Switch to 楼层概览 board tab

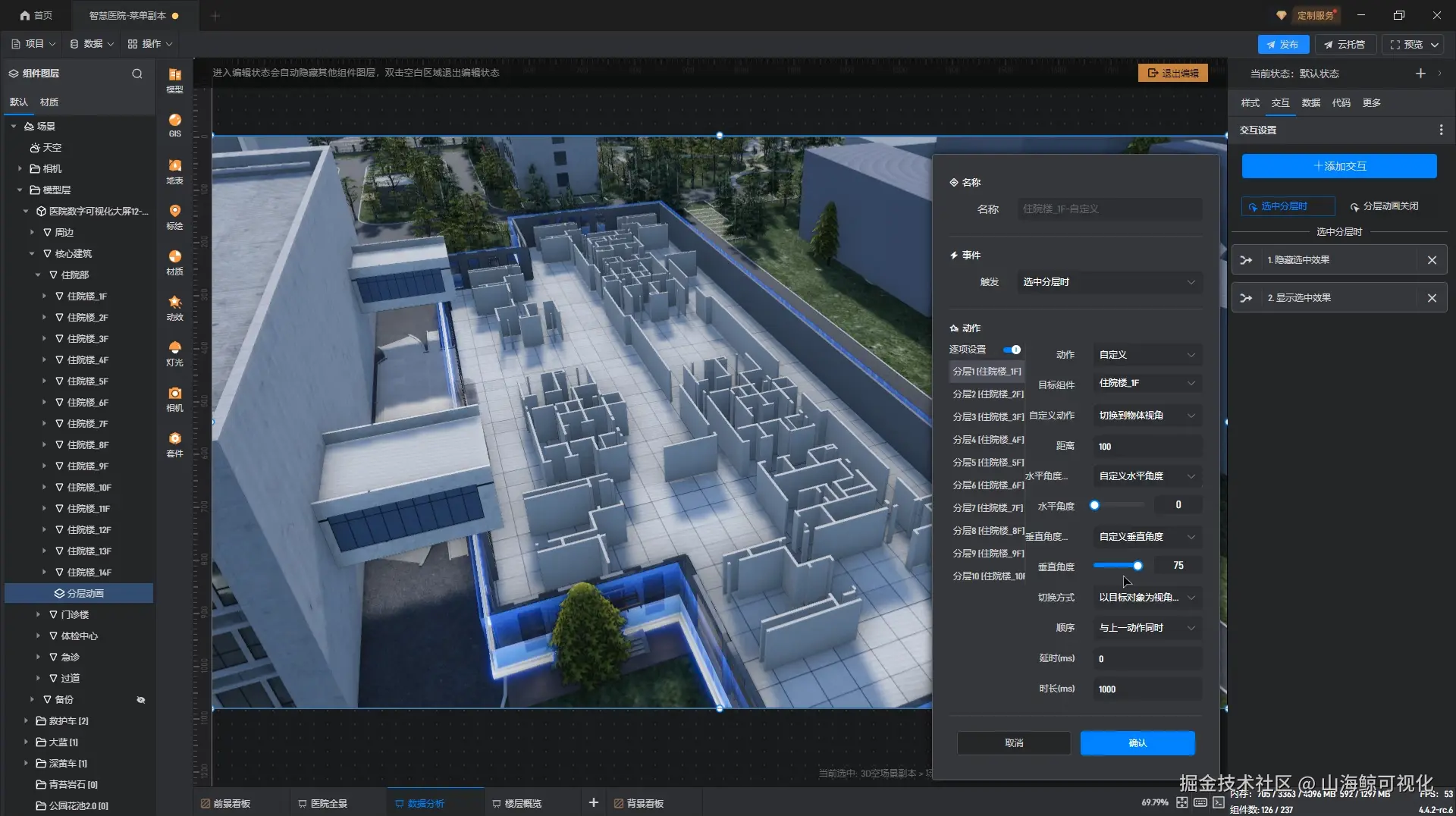coord(517,803)
